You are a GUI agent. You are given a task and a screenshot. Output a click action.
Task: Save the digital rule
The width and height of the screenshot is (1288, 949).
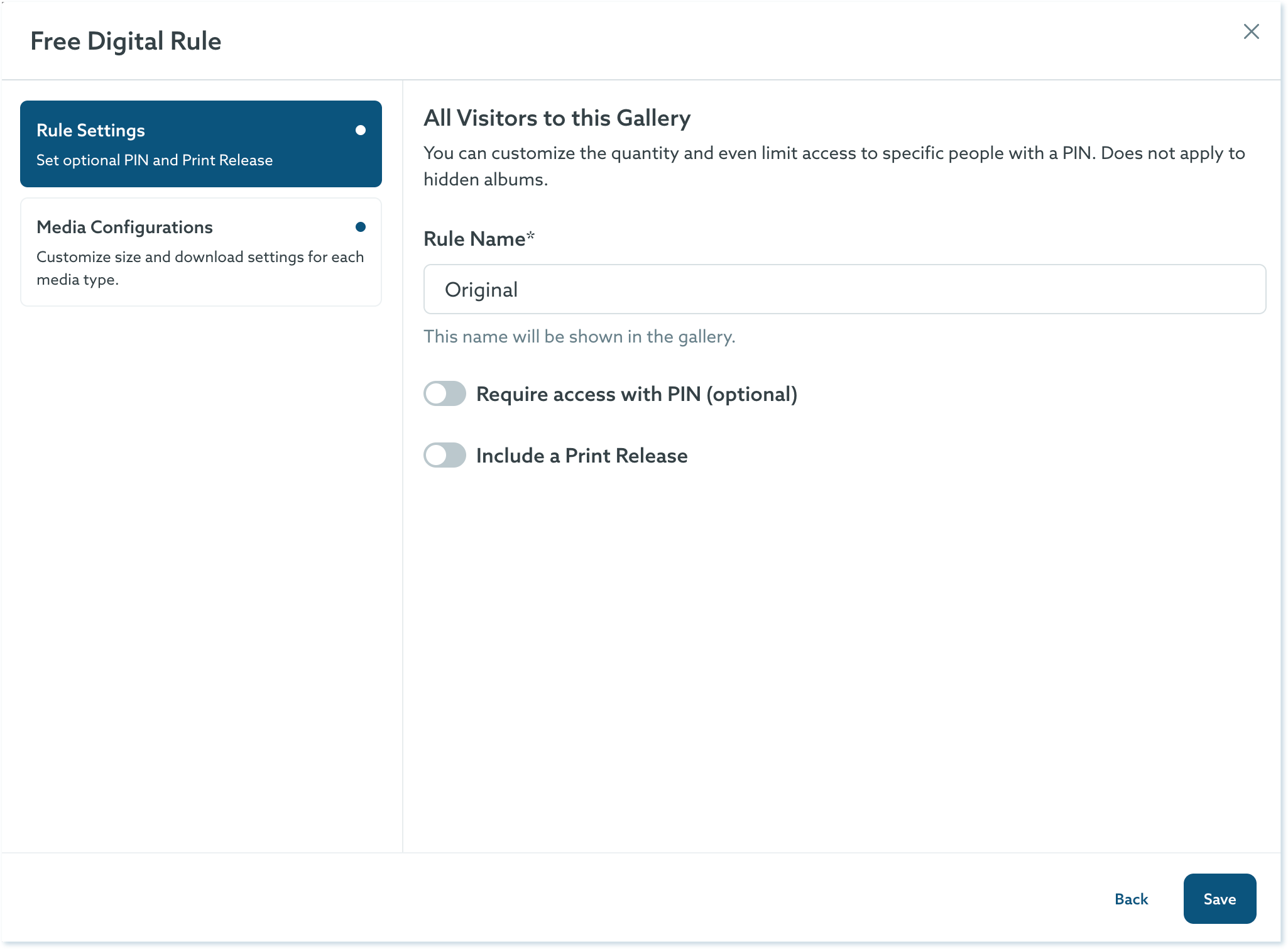[1220, 899]
